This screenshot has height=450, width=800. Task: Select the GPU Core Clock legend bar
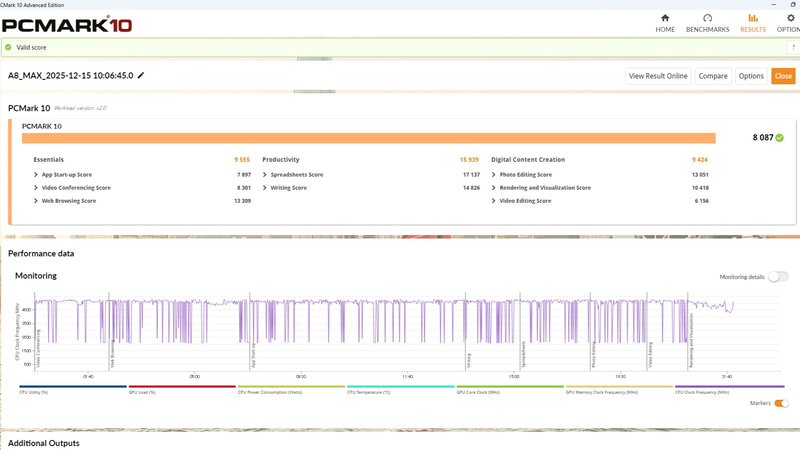point(510,387)
